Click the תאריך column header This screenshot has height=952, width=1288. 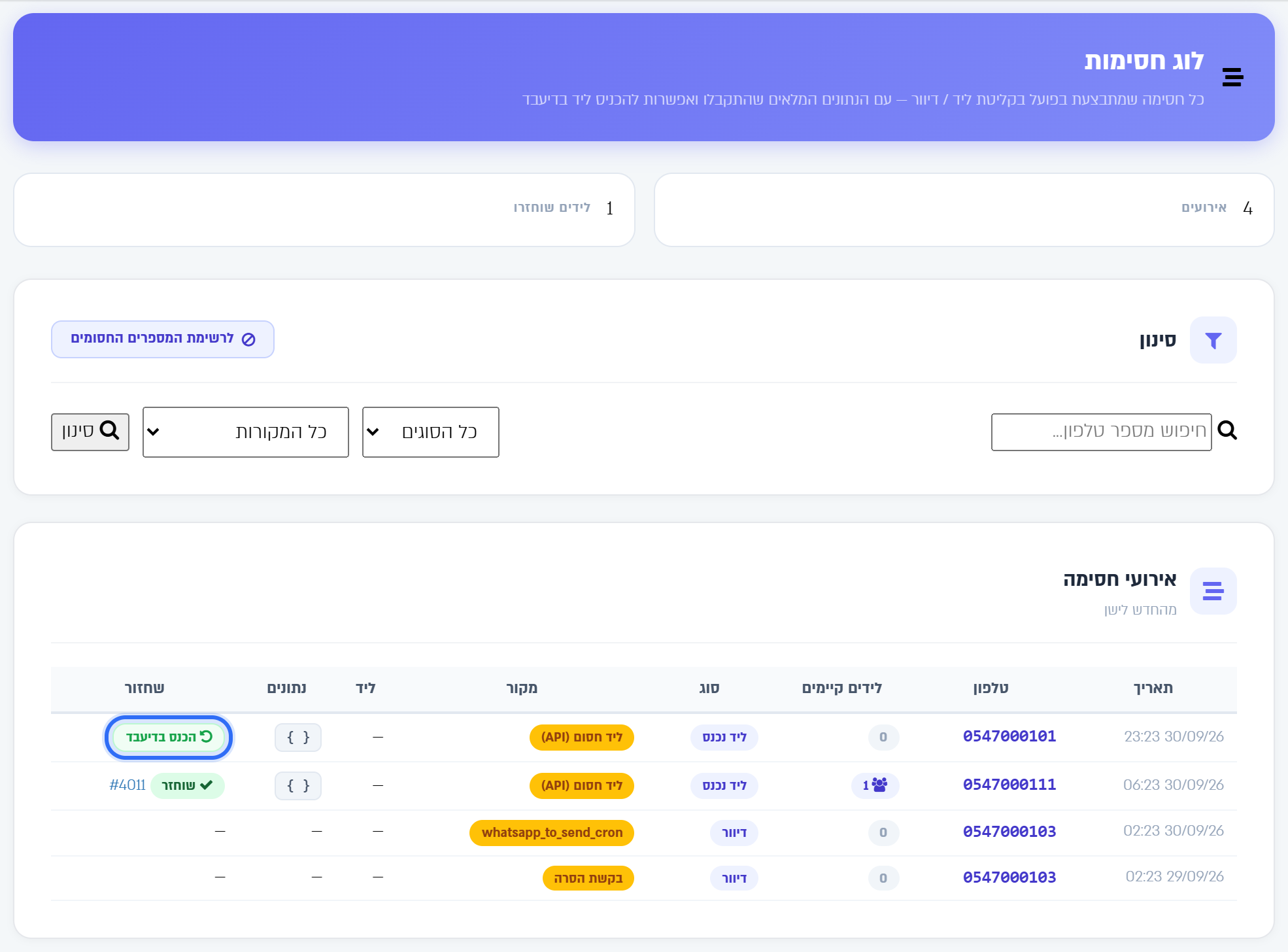tap(1153, 688)
